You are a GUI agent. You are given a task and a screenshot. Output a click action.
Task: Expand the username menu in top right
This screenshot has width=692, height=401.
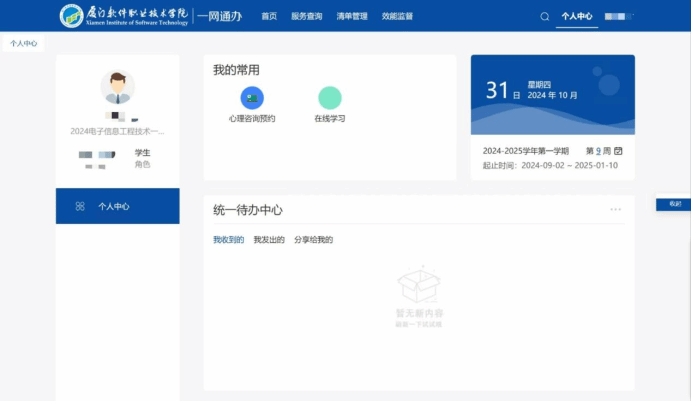coord(620,16)
